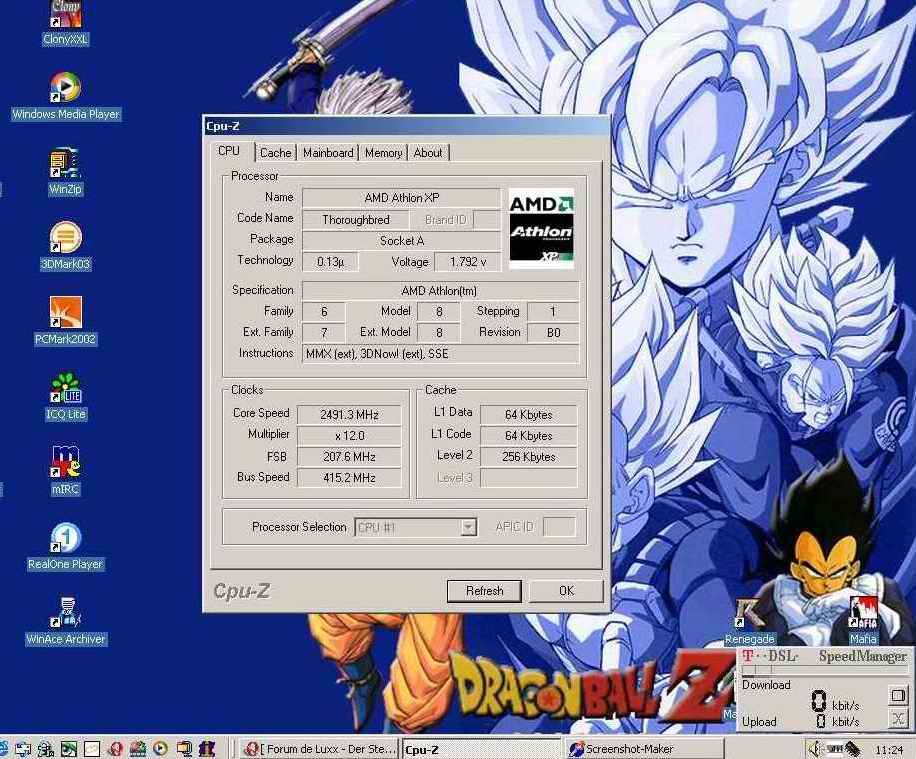This screenshot has width=916, height=759.
Task: Click the film strip quick launch icon
Action: [x=138, y=748]
